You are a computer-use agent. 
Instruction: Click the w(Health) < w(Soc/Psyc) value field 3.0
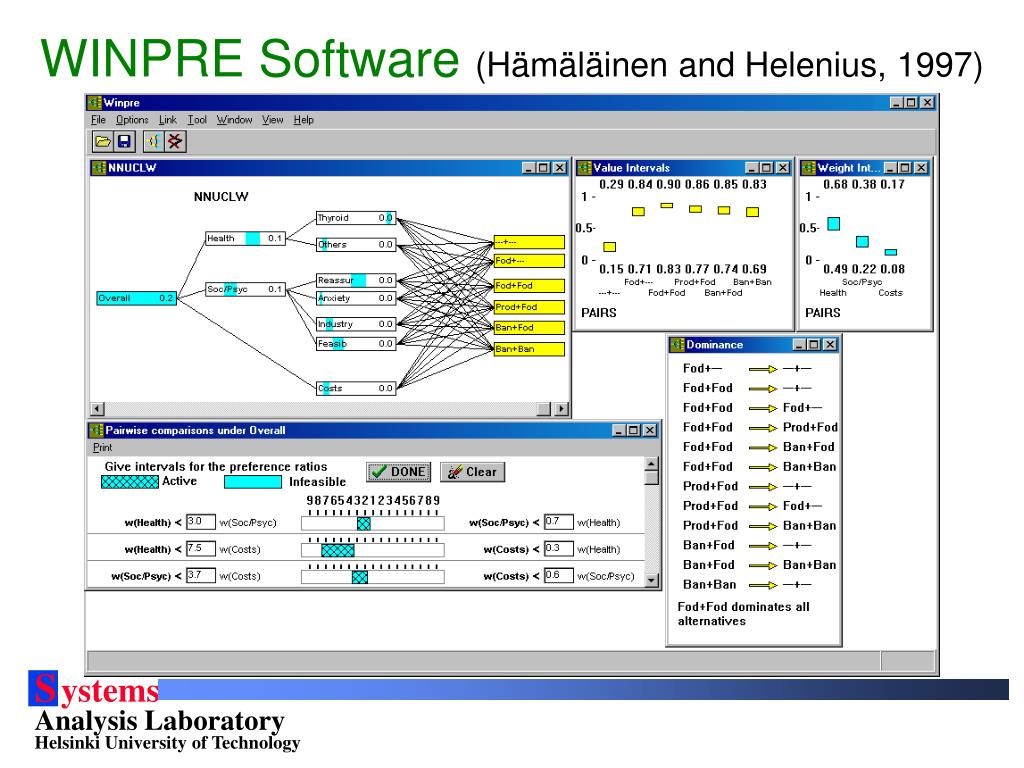200,522
